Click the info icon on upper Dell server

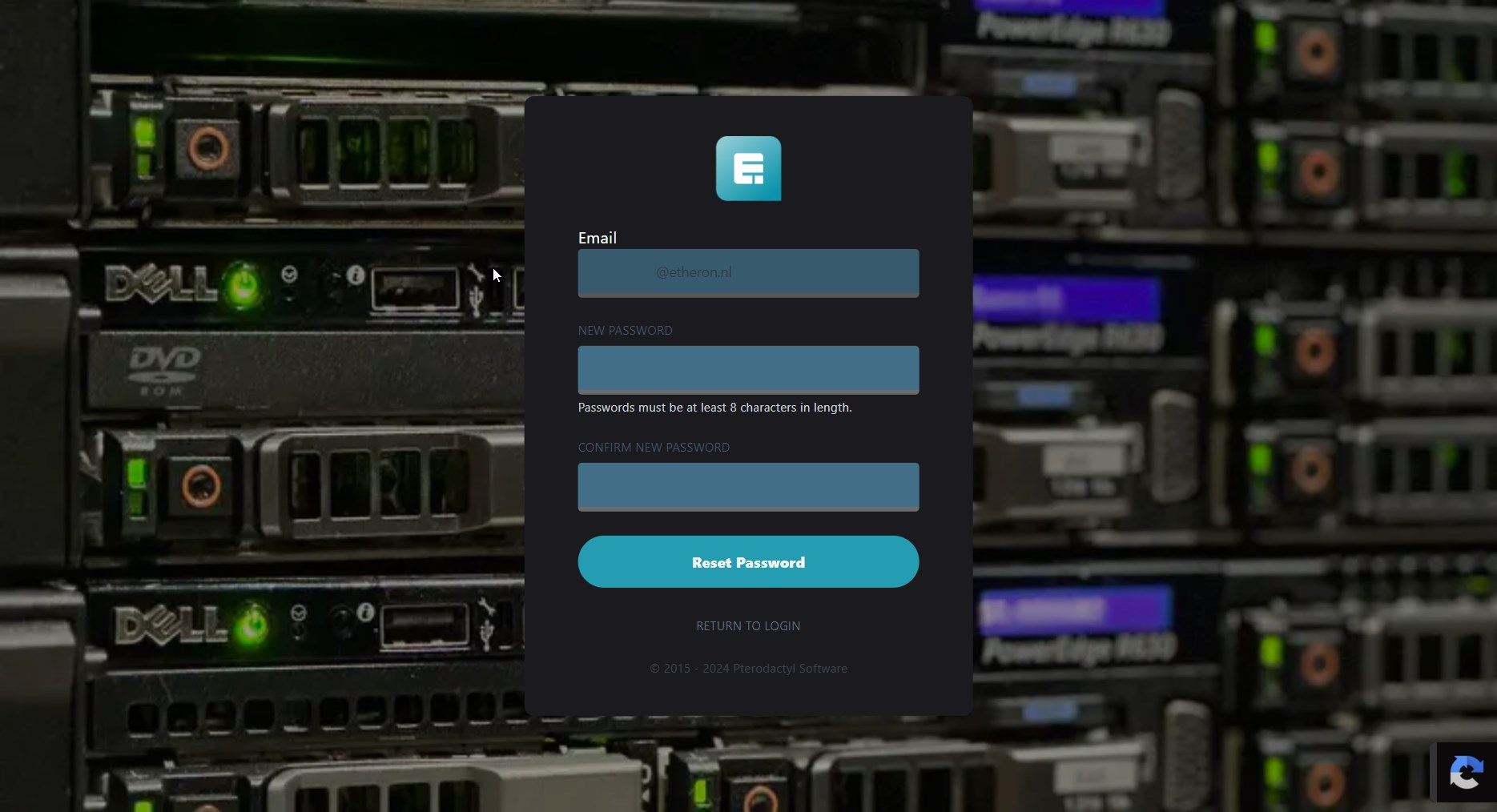click(356, 275)
